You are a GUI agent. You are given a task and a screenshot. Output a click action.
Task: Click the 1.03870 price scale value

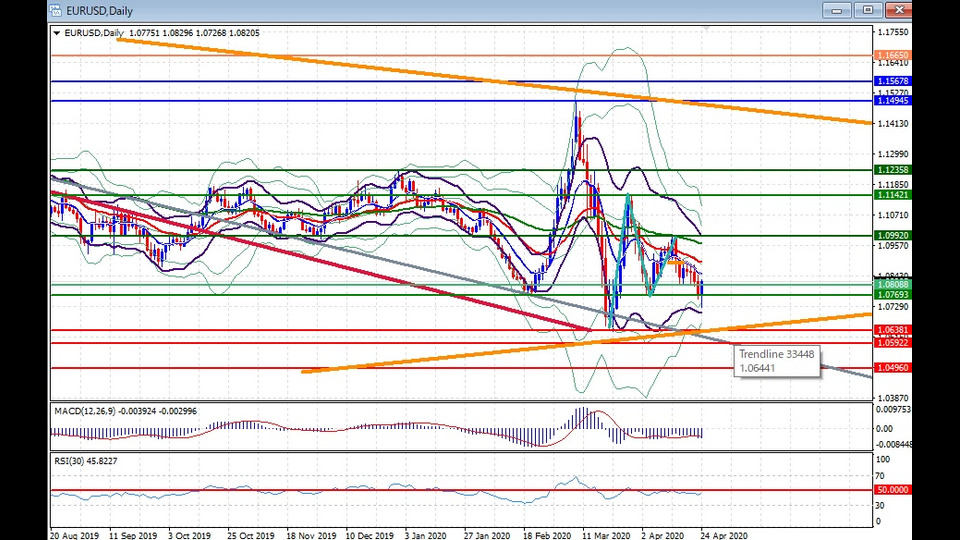[x=892, y=398]
